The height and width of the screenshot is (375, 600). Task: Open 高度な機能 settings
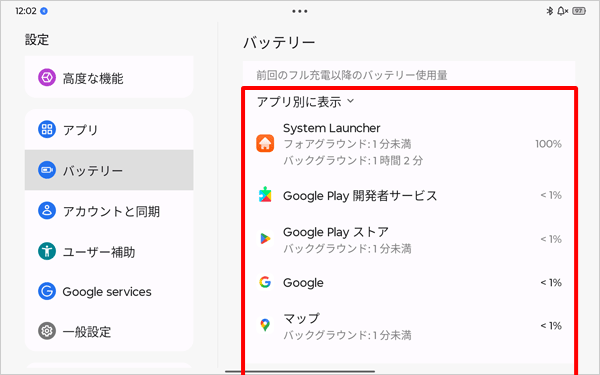pos(109,78)
